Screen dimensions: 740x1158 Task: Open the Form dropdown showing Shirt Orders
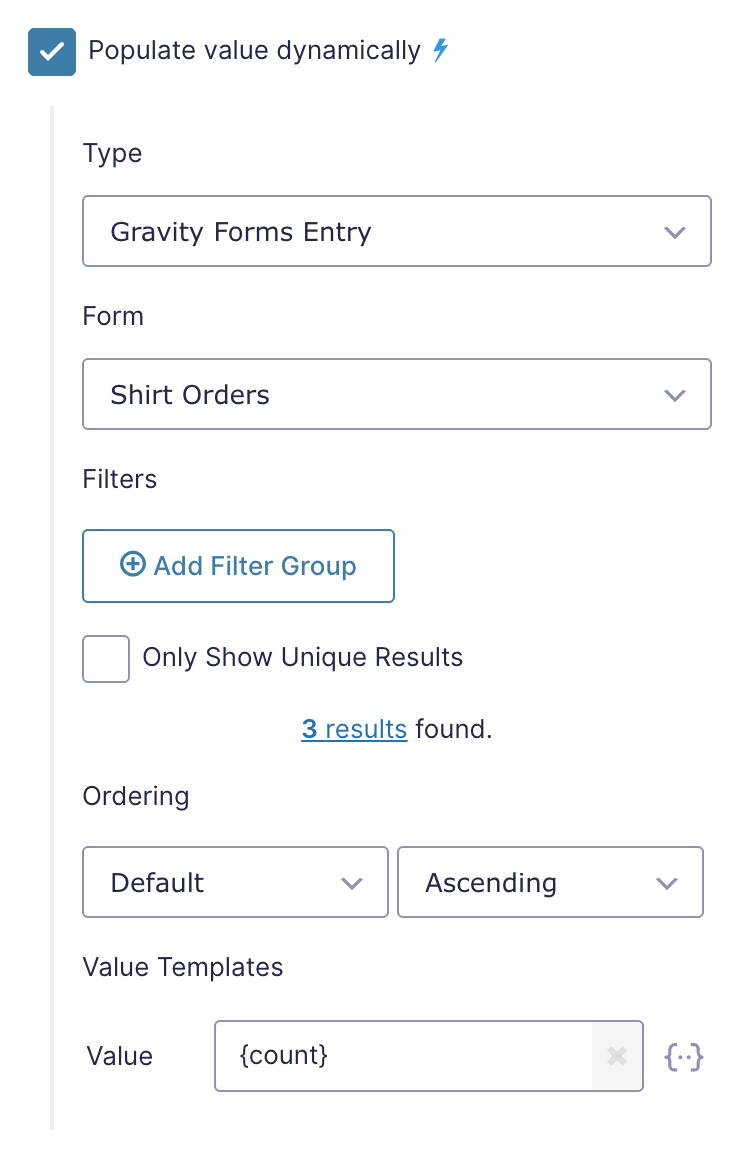coord(397,394)
